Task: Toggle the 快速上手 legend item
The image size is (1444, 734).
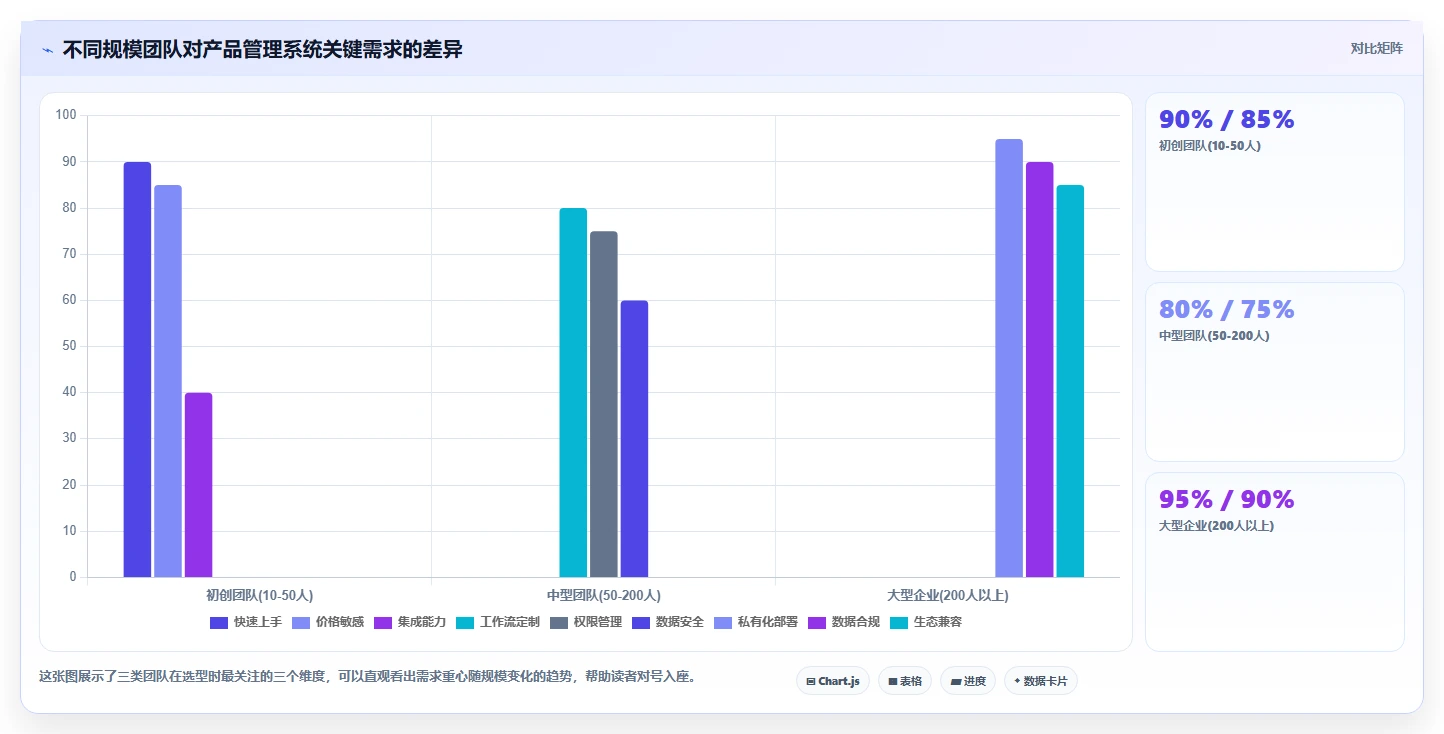Action: coord(246,622)
